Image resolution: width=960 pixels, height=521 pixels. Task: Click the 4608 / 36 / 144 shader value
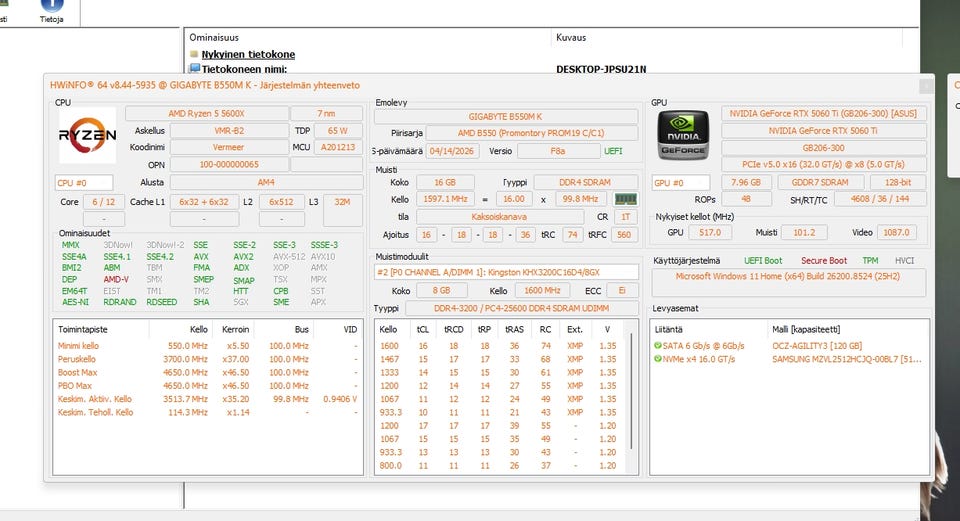(880, 199)
